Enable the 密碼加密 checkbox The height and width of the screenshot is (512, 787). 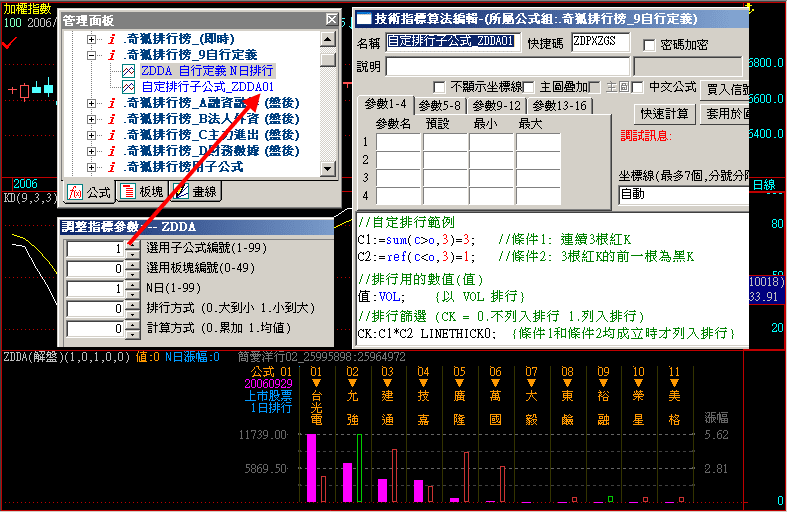point(650,44)
